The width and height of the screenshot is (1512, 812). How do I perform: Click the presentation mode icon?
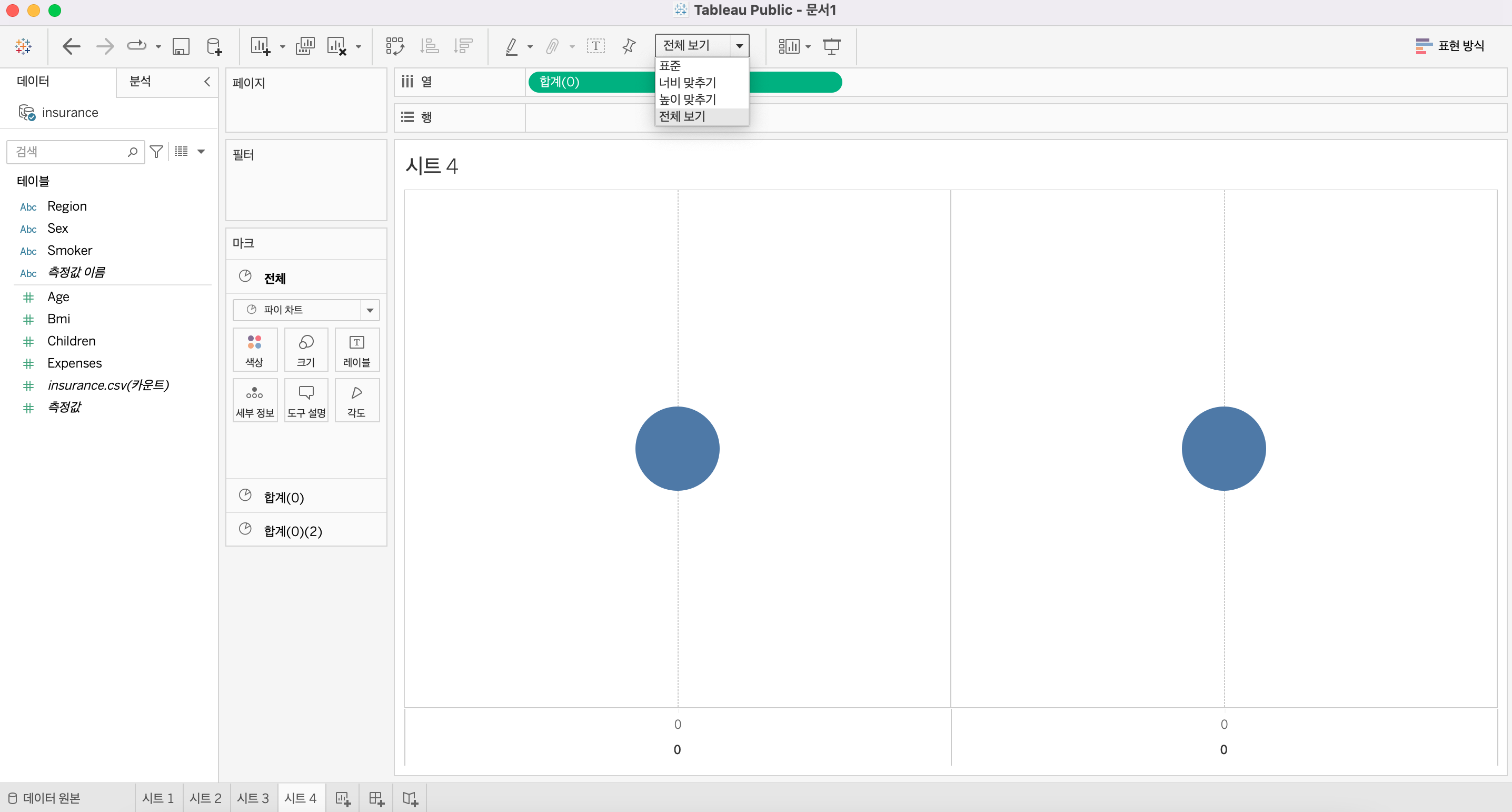tap(831, 46)
